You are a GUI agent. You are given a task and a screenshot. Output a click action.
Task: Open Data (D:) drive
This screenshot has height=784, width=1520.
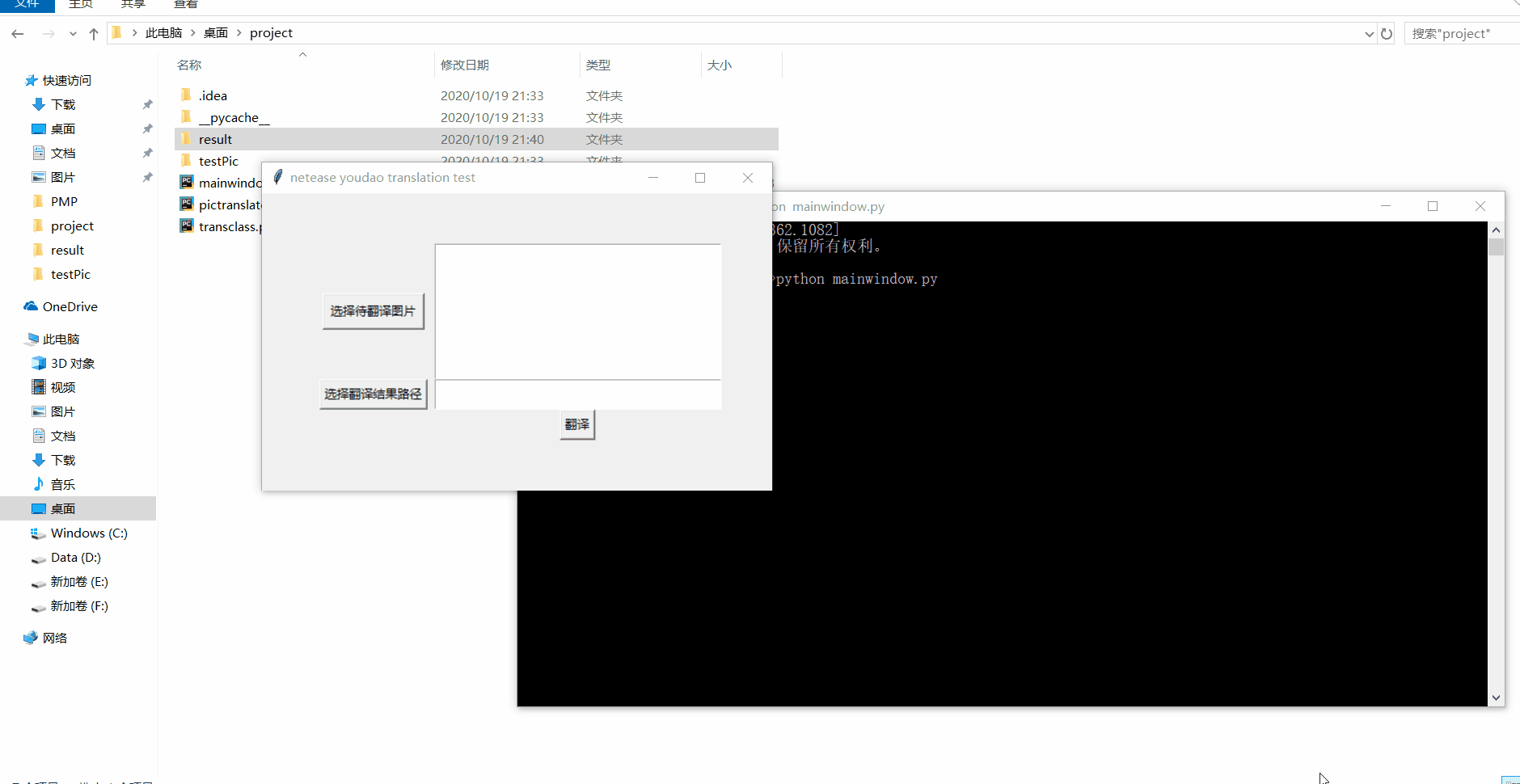75,557
